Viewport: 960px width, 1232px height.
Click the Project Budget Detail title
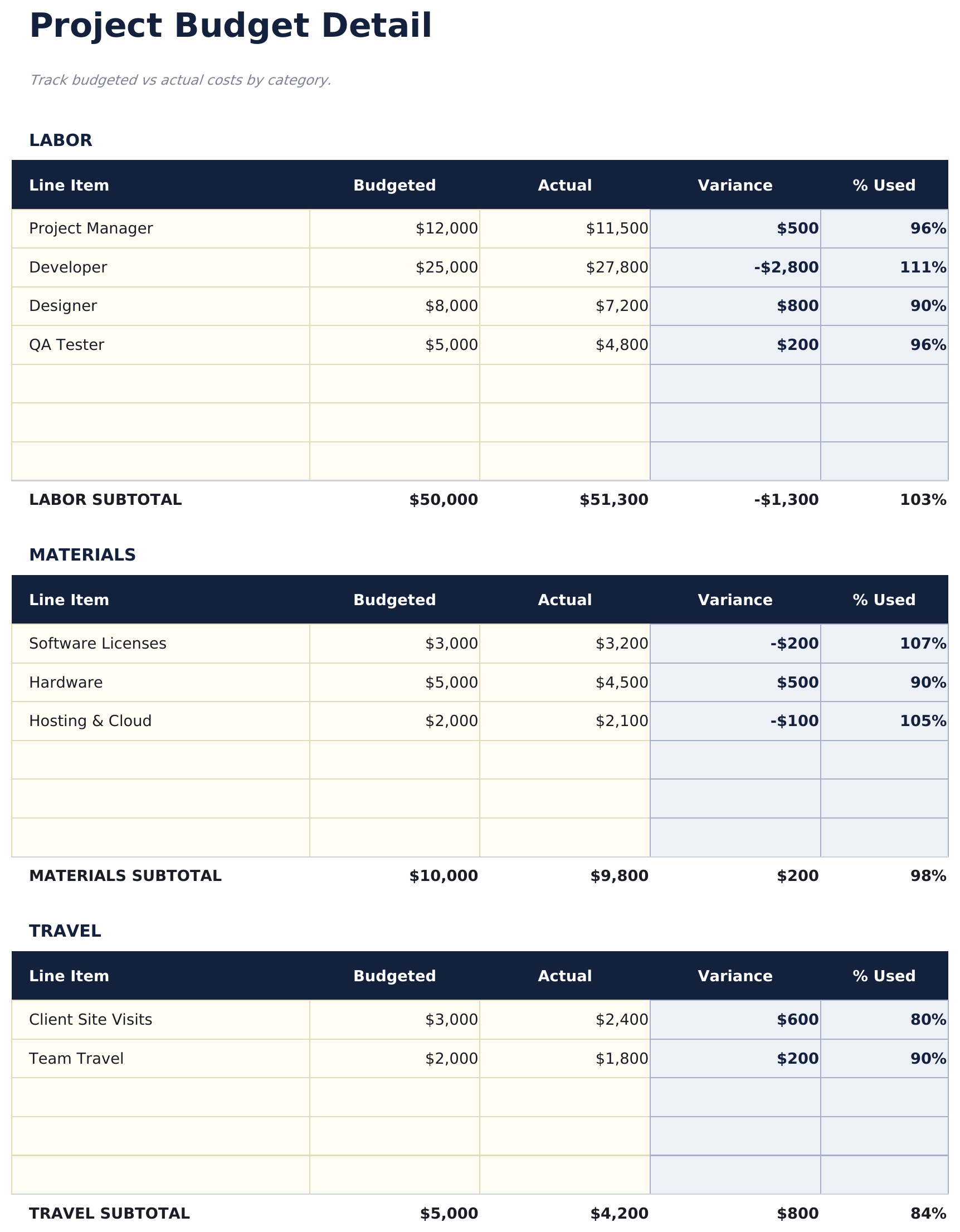(231, 27)
